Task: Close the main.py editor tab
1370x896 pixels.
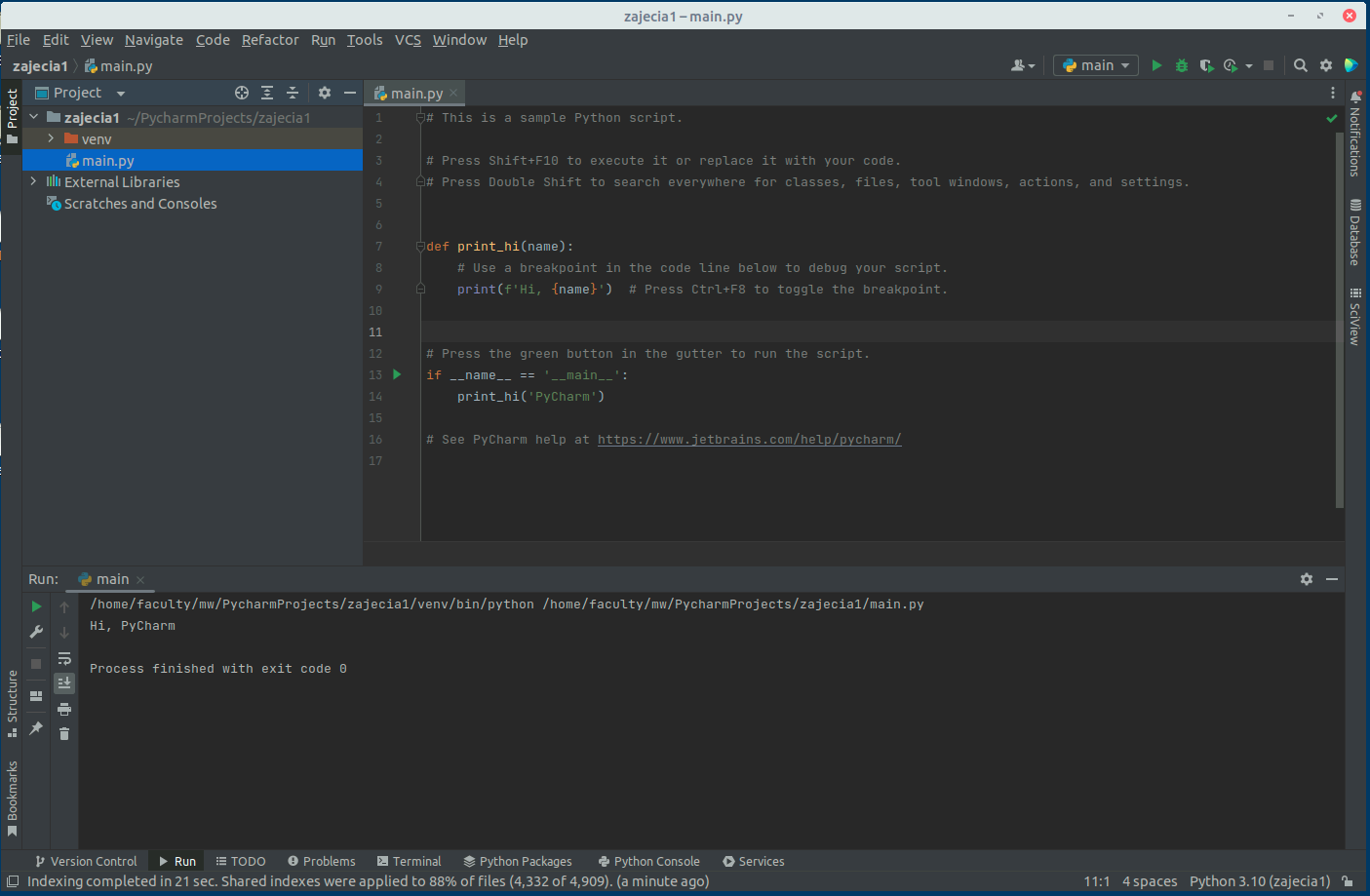Action: click(x=453, y=93)
